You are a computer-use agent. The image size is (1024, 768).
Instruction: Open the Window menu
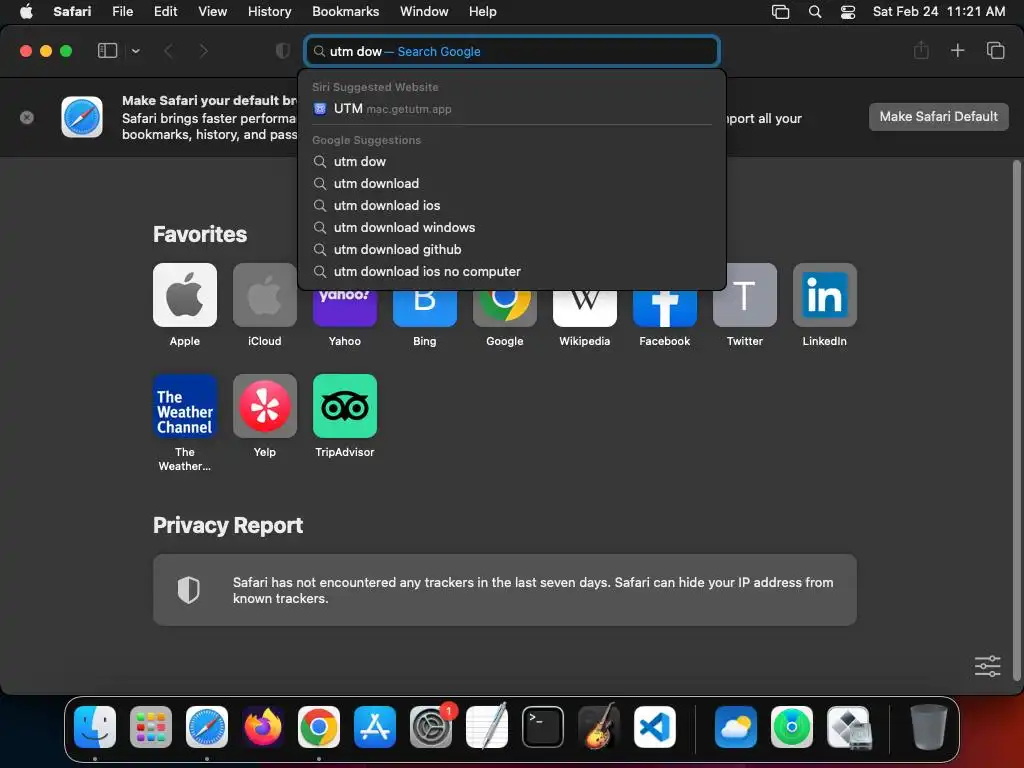pyautogui.click(x=424, y=11)
